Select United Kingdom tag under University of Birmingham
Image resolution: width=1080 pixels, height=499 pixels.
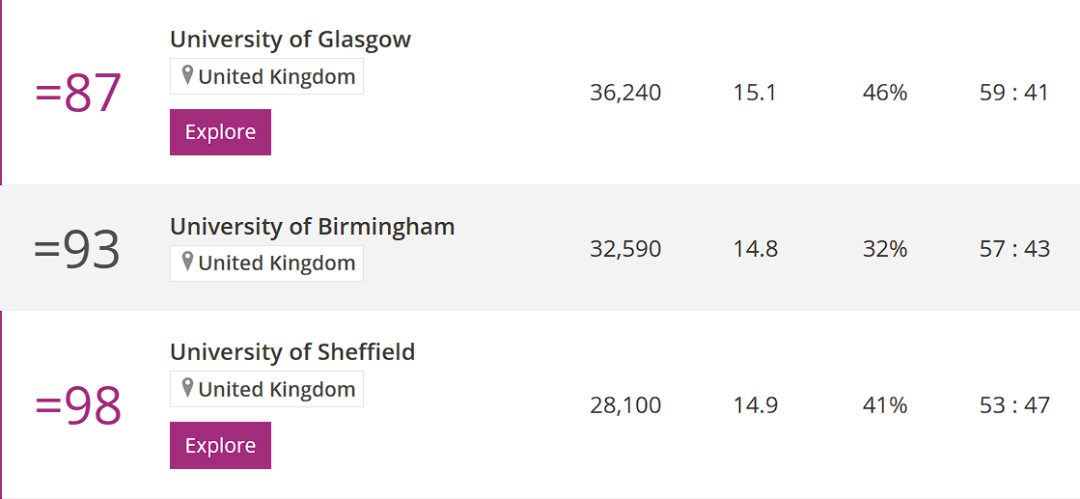pos(267,263)
